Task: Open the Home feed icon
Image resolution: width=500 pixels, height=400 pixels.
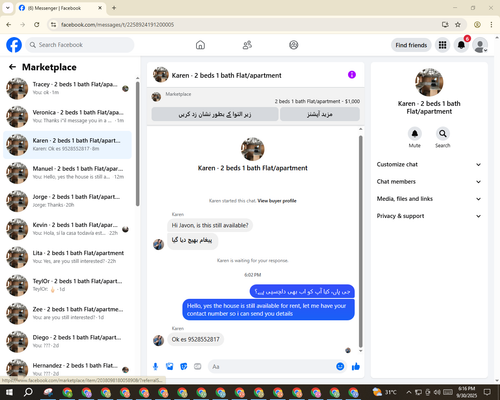Action: point(200,45)
